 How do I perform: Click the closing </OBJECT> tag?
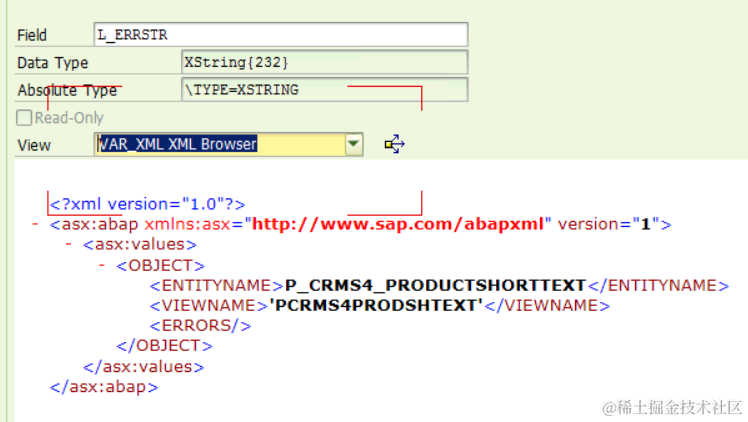point(165,345)
